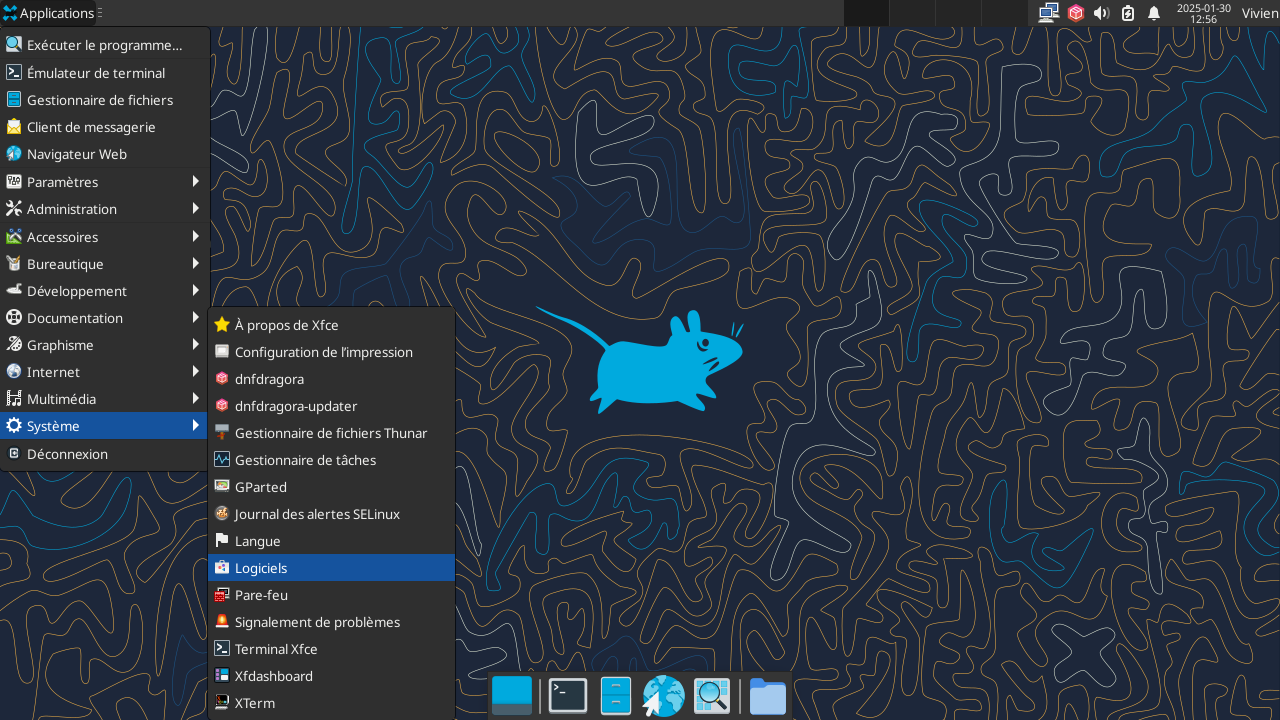Show notifications via the bell icon
Screen dimensions: 1280x720
point(1154,13)
